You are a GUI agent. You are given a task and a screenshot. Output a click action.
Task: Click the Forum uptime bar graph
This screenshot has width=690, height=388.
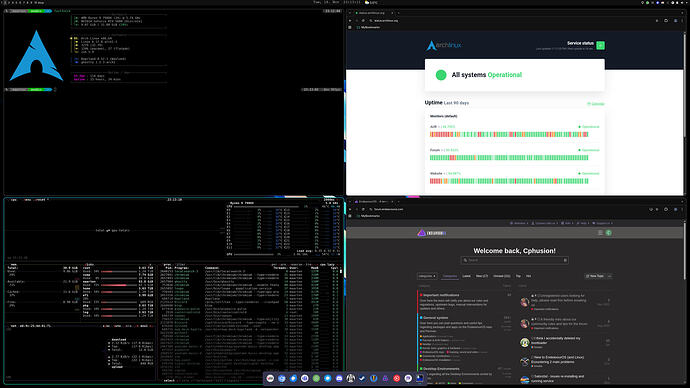(509, 157)
